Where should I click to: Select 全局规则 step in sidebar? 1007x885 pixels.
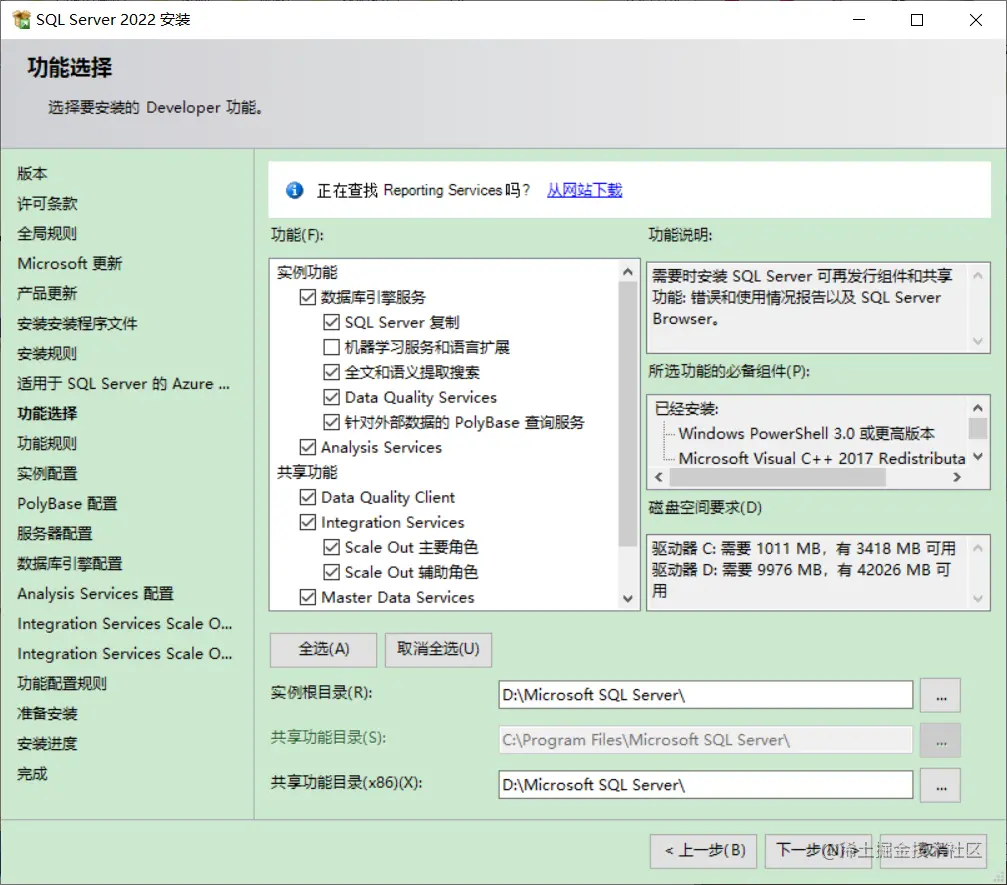click(47, 234)
